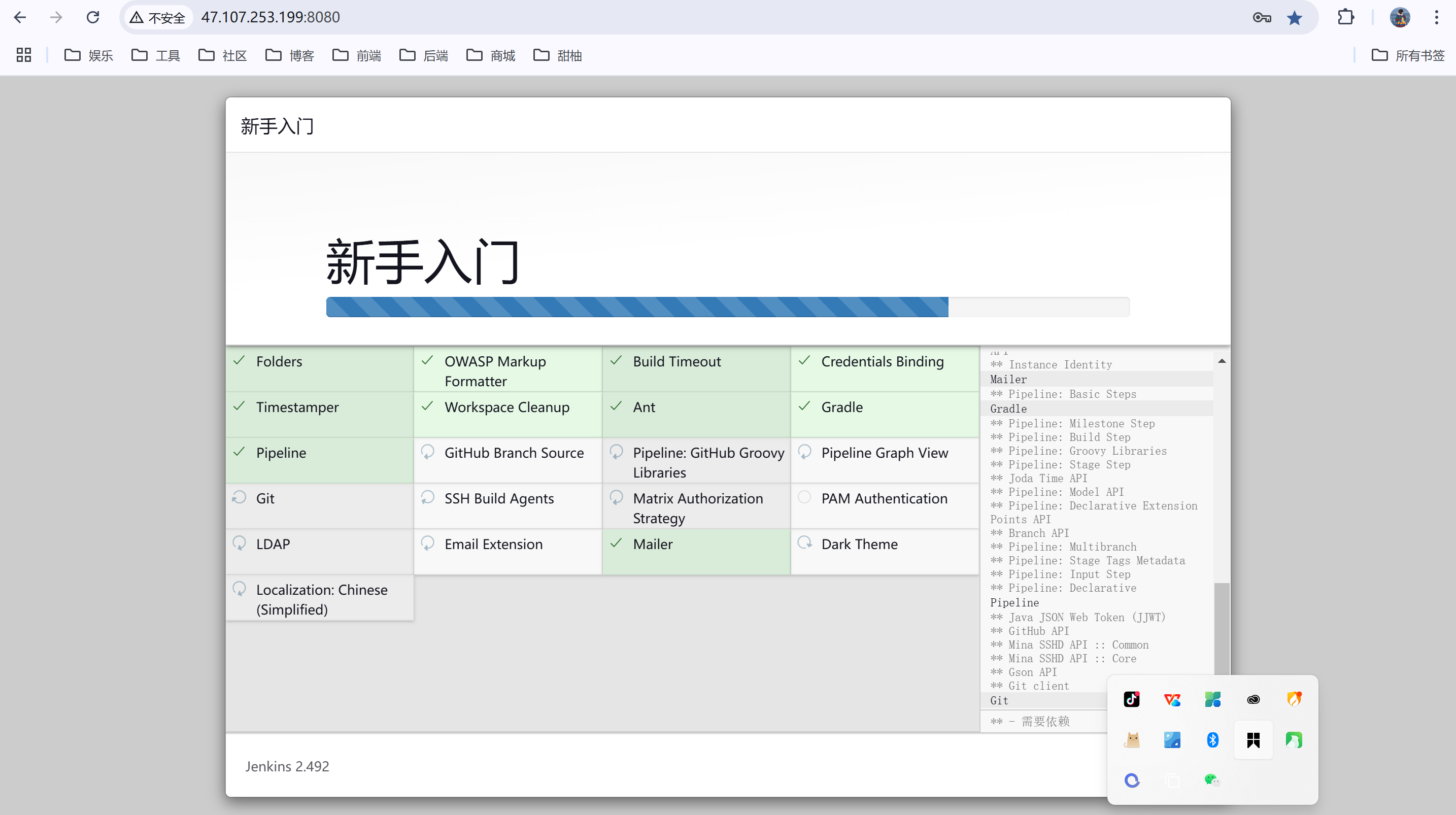Click the Workspace Cleanup plugin cell
The height and width of the screenshot is (815, 1456).
pyautogui.click(x=507, y=415)
